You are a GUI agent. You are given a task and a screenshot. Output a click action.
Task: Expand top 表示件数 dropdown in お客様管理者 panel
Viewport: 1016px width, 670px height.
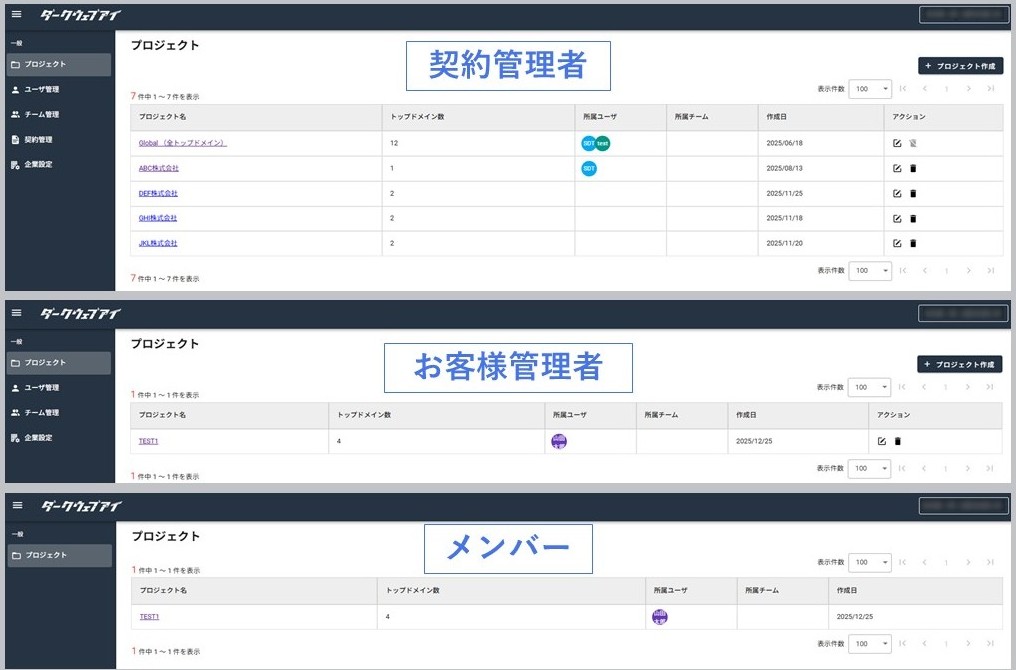click(x=869, y=387)
